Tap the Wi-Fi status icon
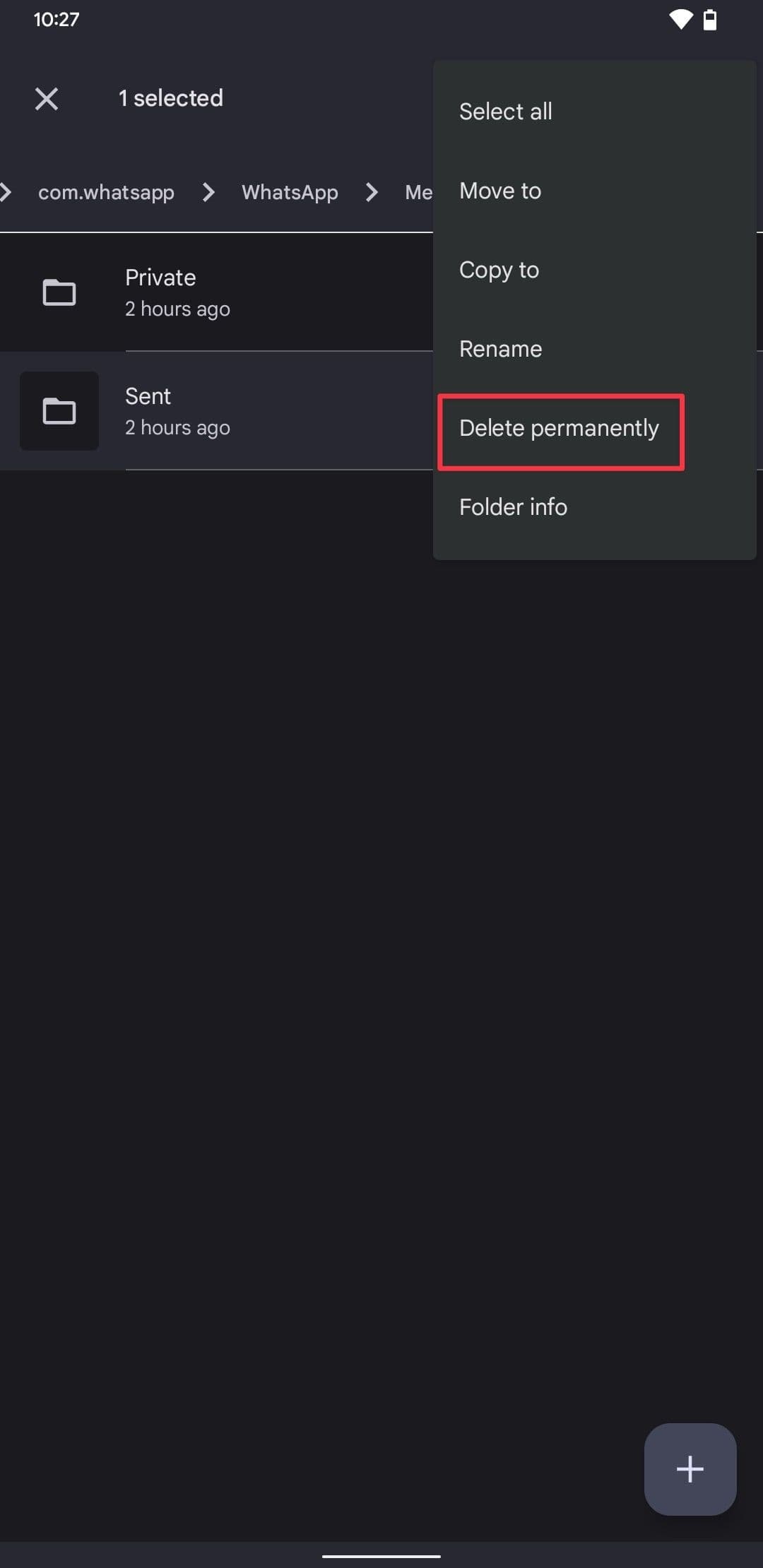 [680, 20]
